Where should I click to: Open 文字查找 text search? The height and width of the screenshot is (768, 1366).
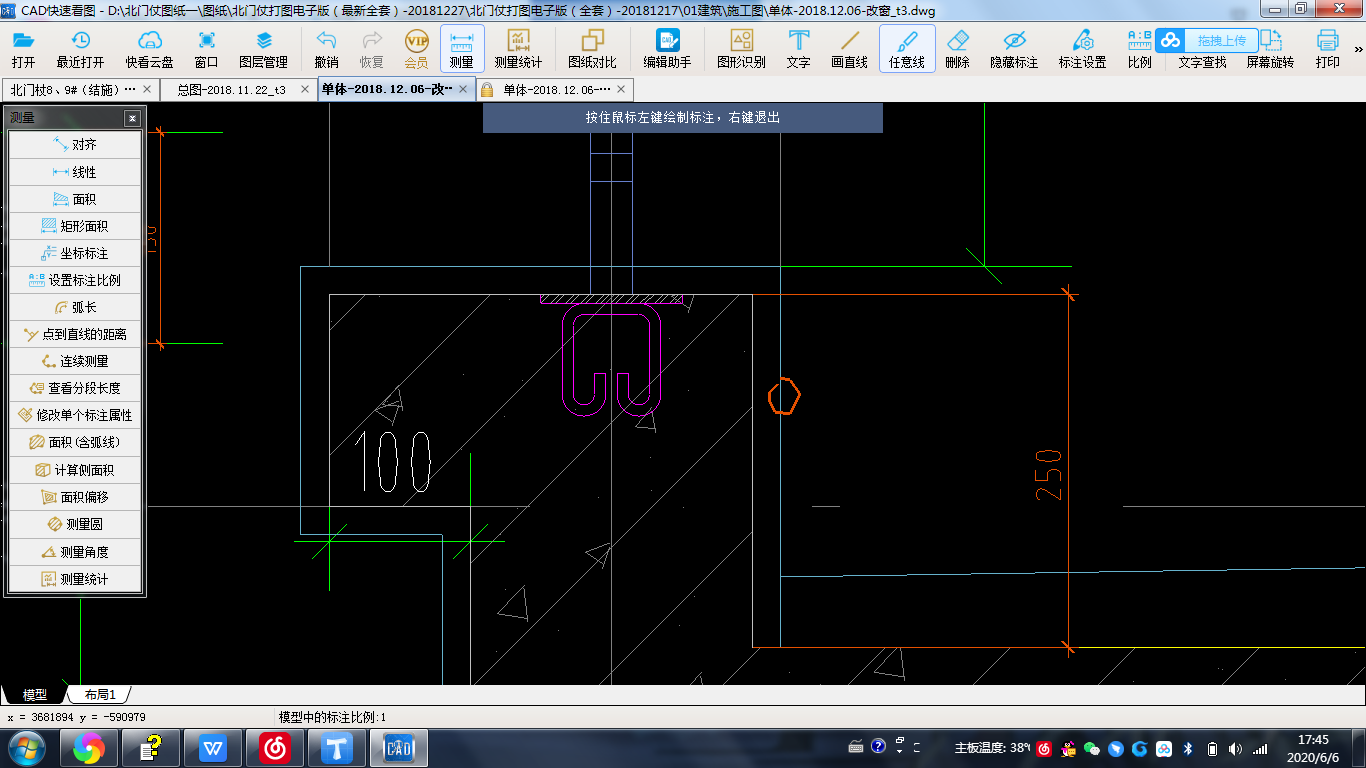point(1202,61)
